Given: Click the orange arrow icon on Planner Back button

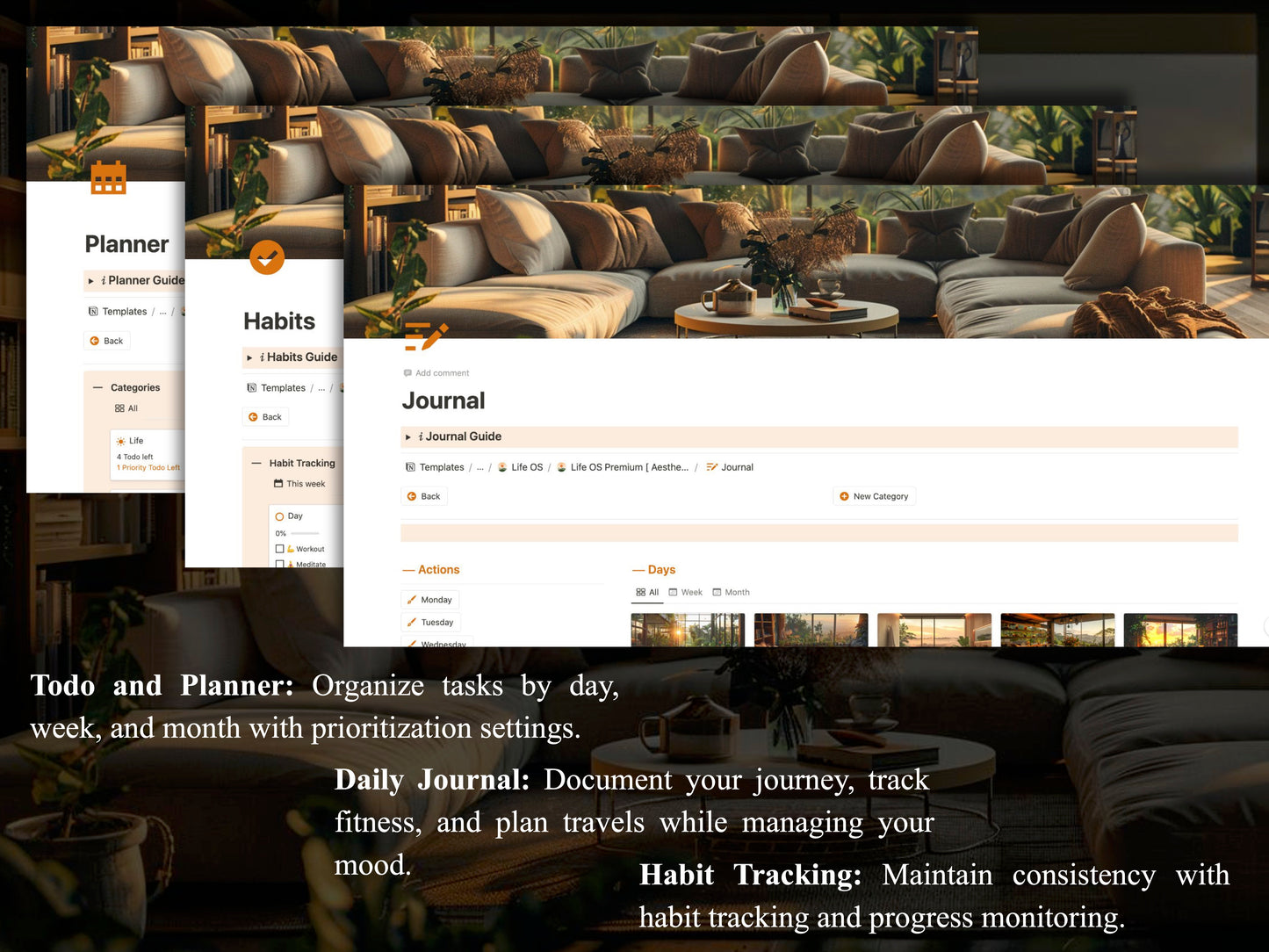Looking at the screenshot, I should 95,341.
